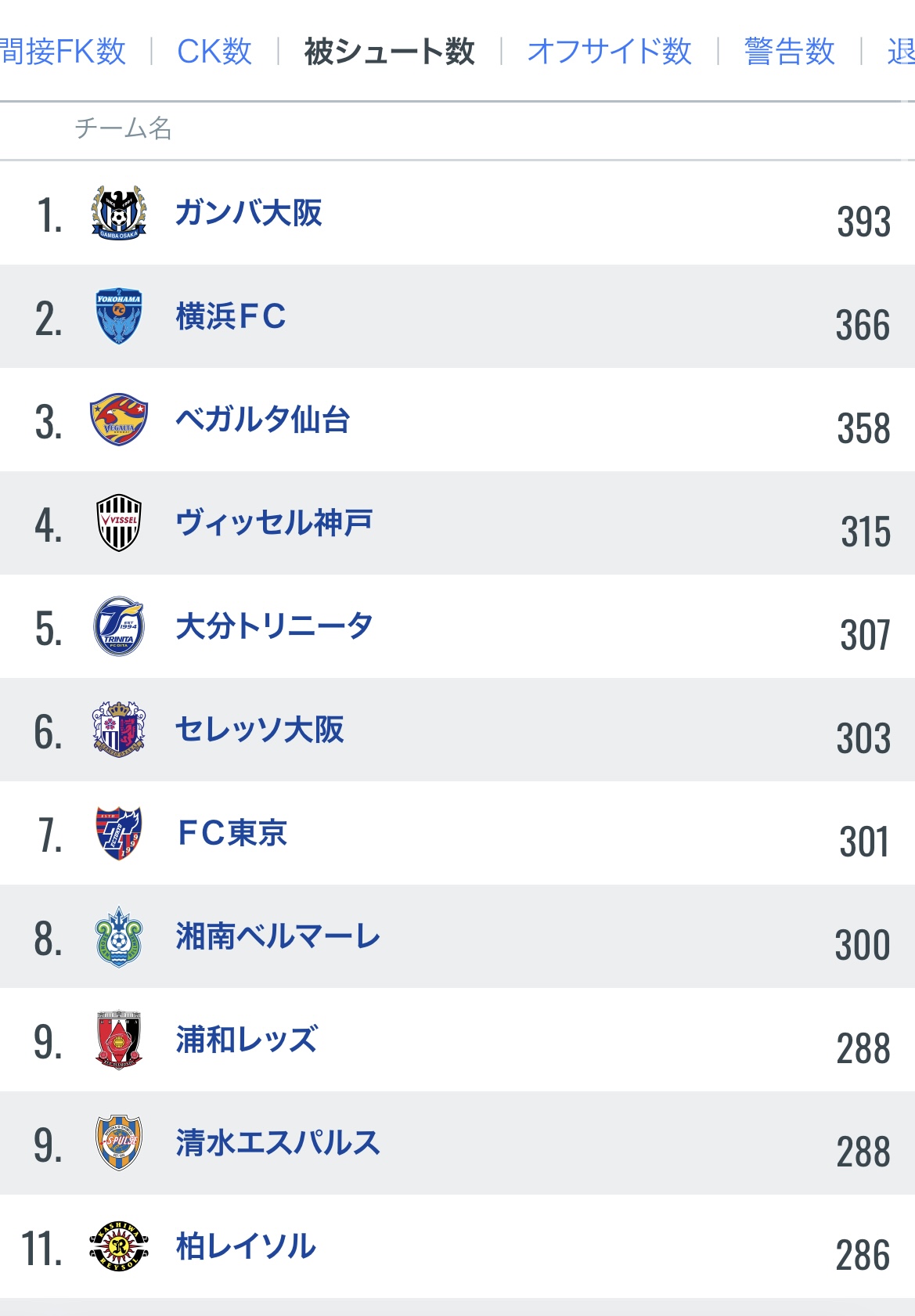Open the 警告数 tab
This screenshot has height=1316, width=915.
tap(790, 52)
